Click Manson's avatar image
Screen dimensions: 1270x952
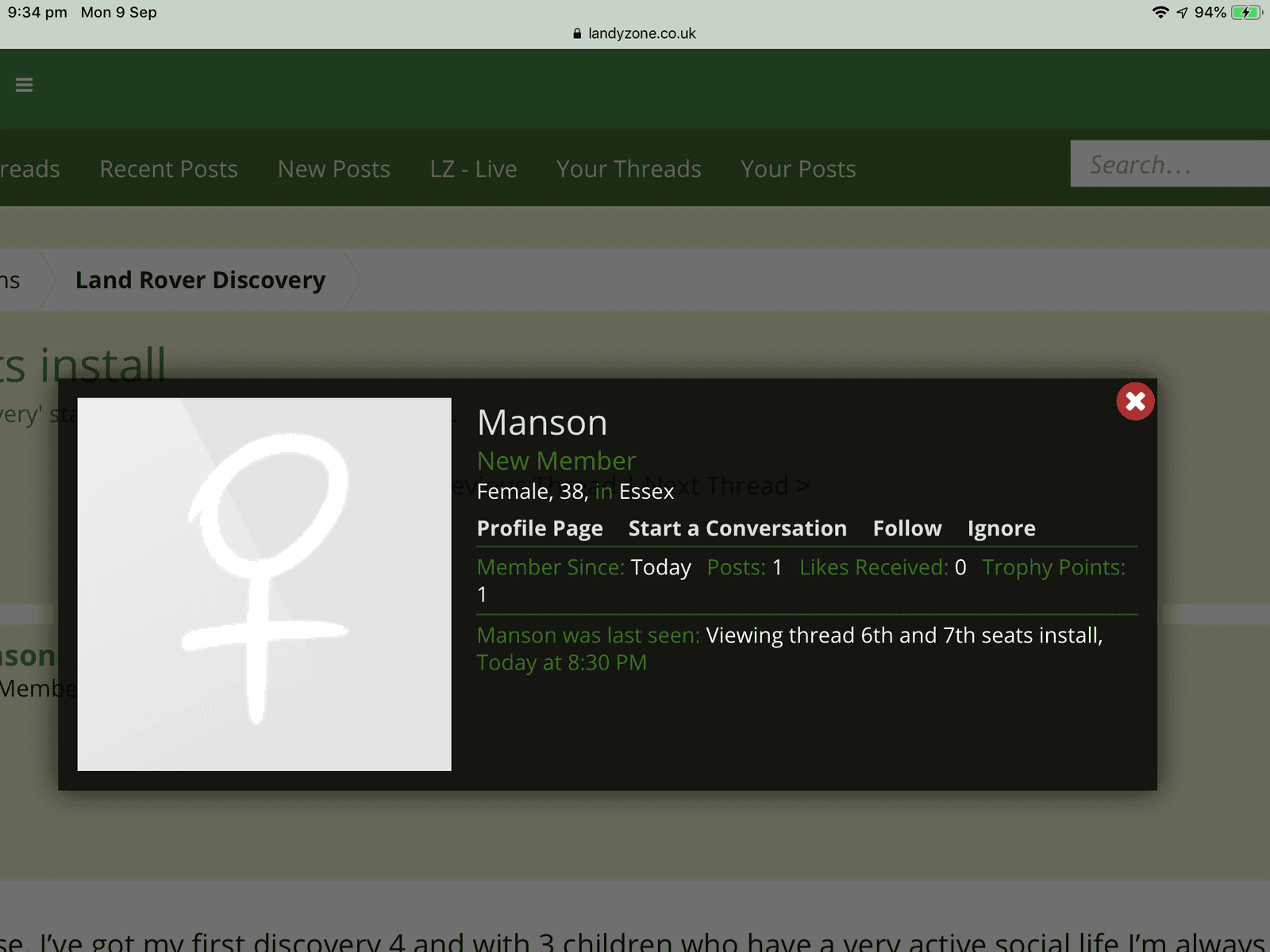(x=264, y=585)
